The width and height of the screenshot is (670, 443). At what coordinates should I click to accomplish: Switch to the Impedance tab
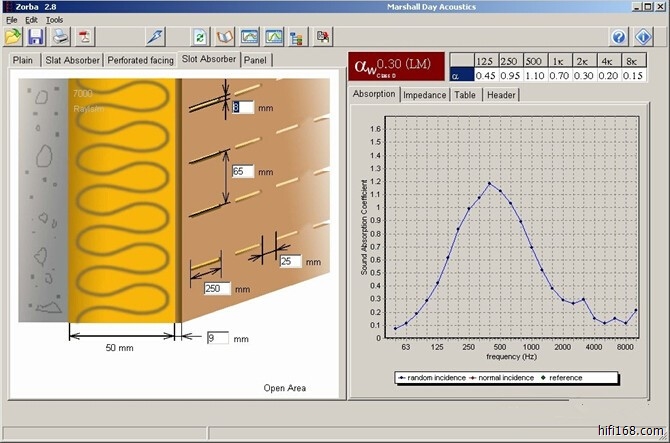pos(425,94)
